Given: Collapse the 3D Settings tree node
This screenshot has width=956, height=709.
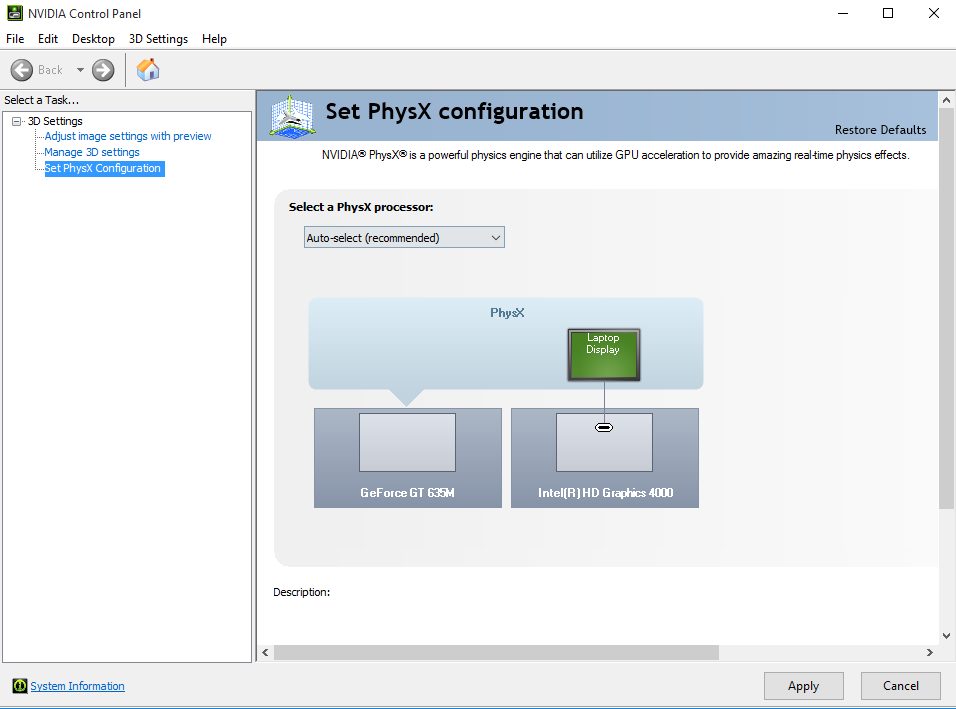Looking at the screenshot, I should coord(16,121).
